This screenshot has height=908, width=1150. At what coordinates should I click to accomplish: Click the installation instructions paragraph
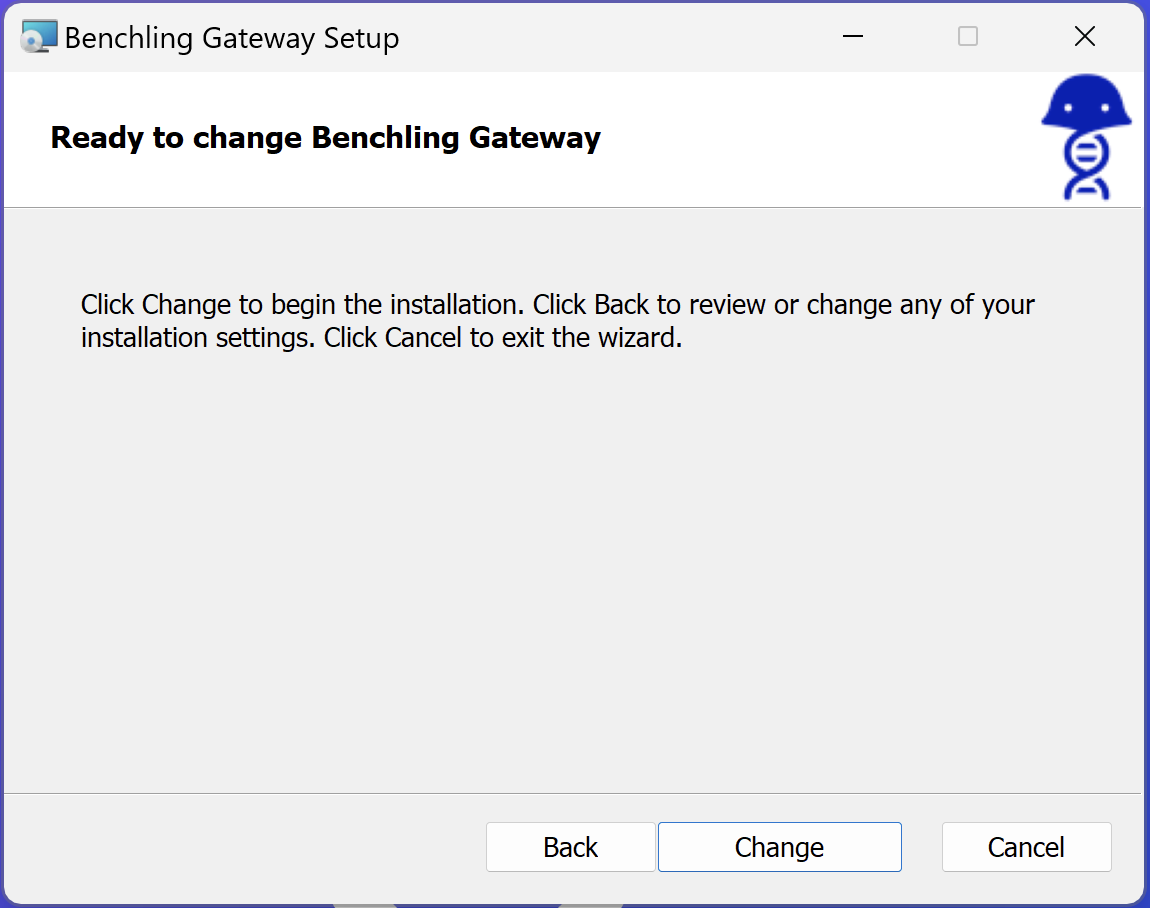(x=557, y=321)
